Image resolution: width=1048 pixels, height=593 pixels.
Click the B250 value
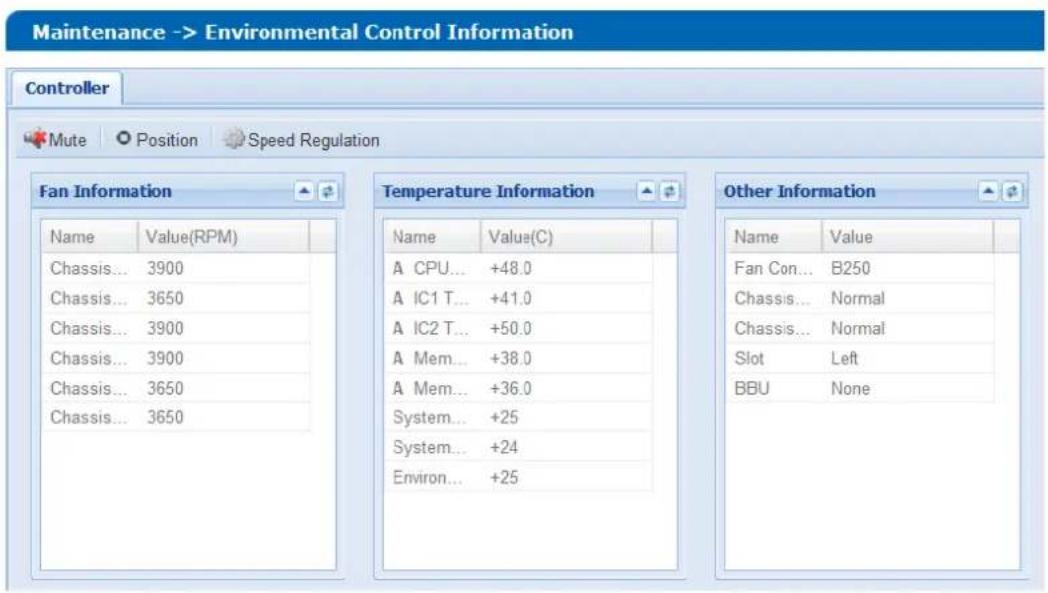[x=850, y=269]
